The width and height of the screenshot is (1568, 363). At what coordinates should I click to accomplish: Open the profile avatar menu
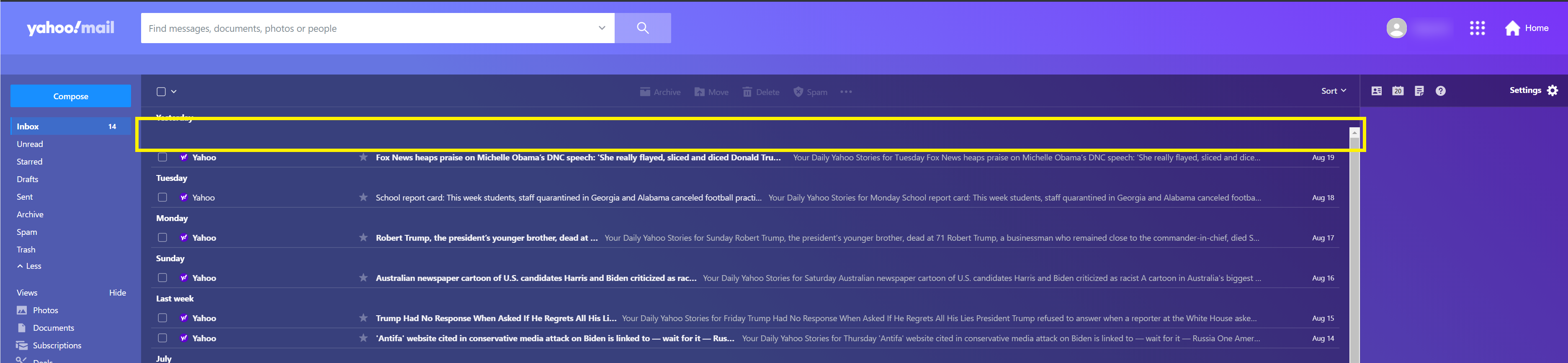(1396, 28)
